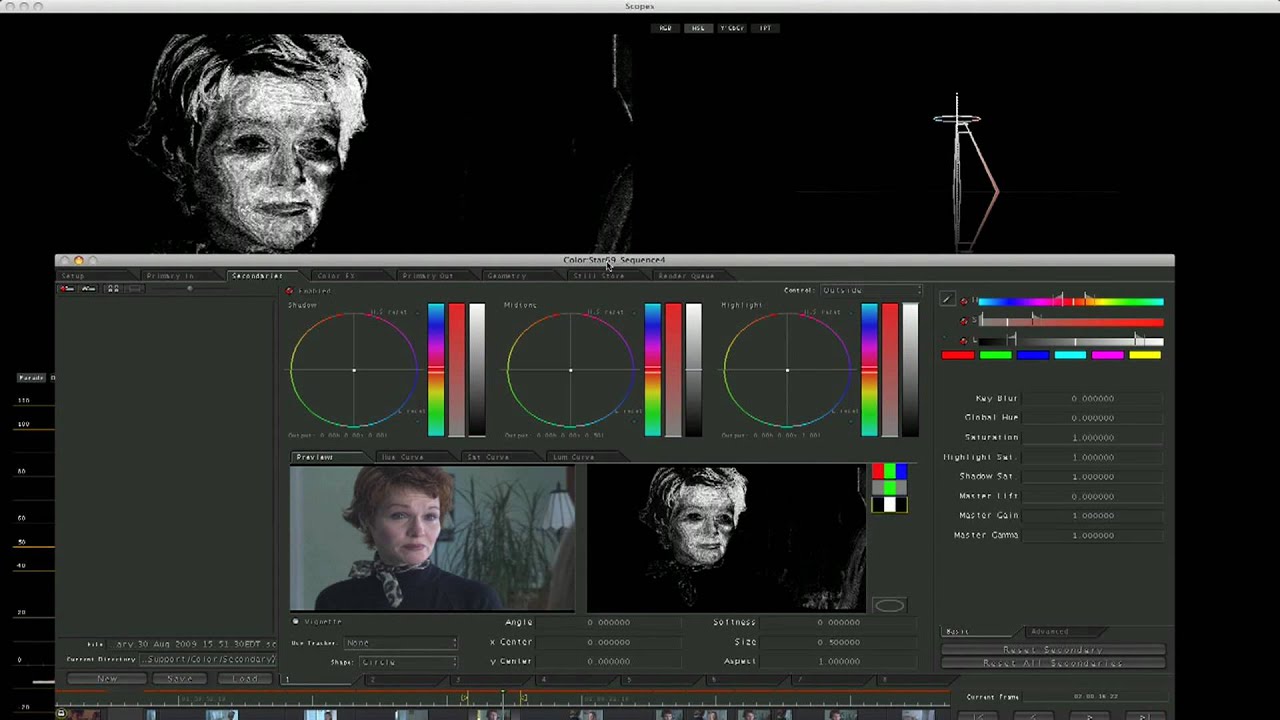
Task: Select the cyan color swatch
Action: pos(1070,355)
